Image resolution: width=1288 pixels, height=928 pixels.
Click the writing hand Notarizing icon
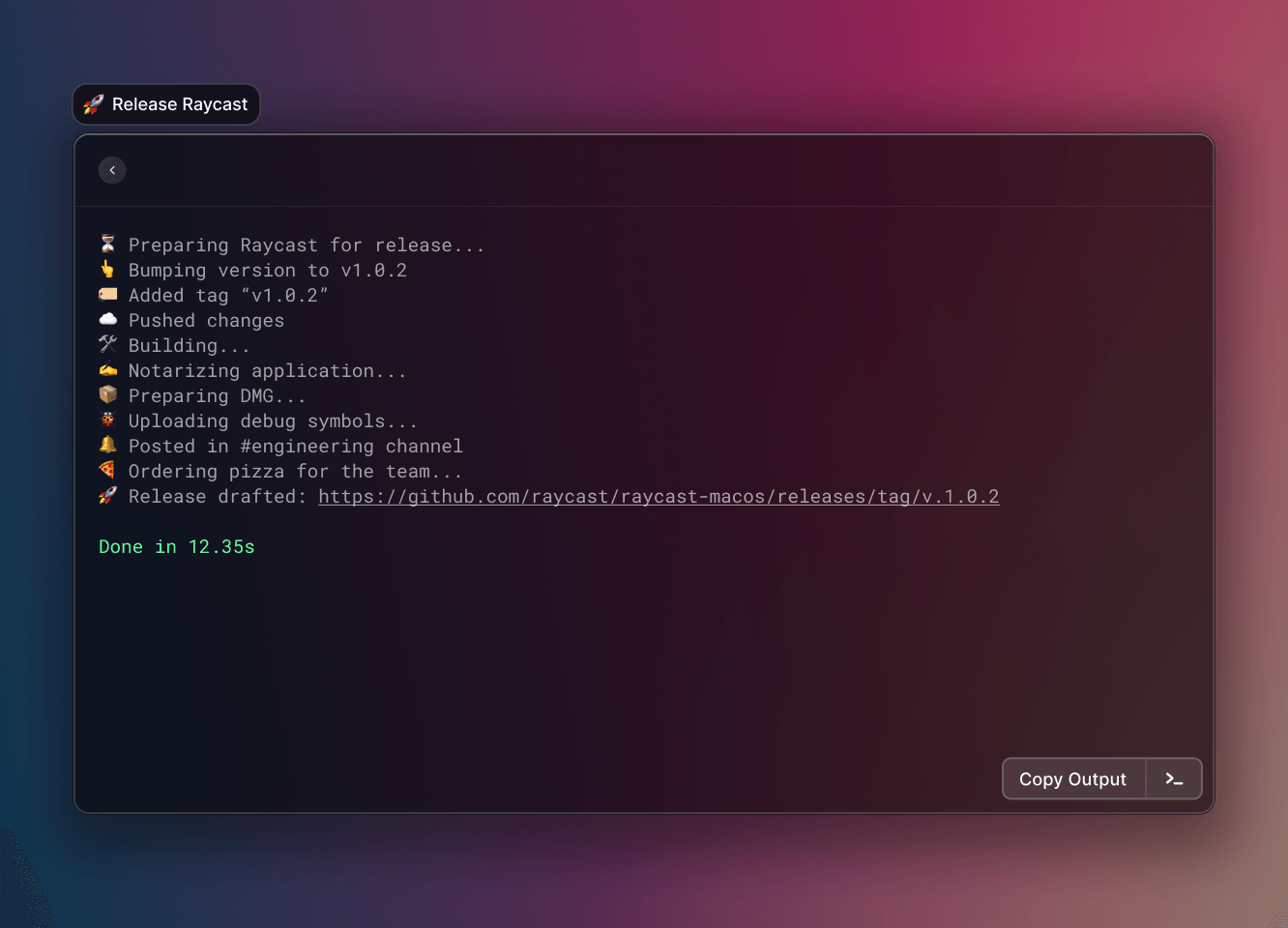click(x=108, y=369)
